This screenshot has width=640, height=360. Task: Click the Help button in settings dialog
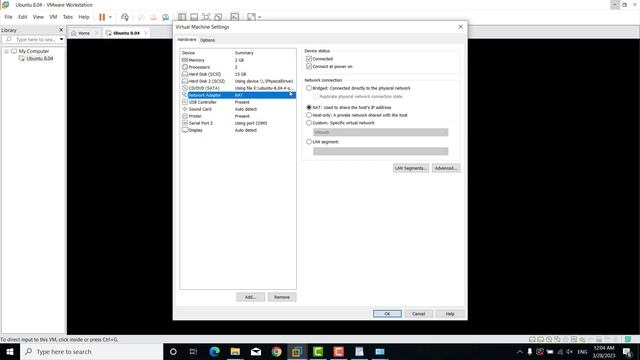pos(450,314)
